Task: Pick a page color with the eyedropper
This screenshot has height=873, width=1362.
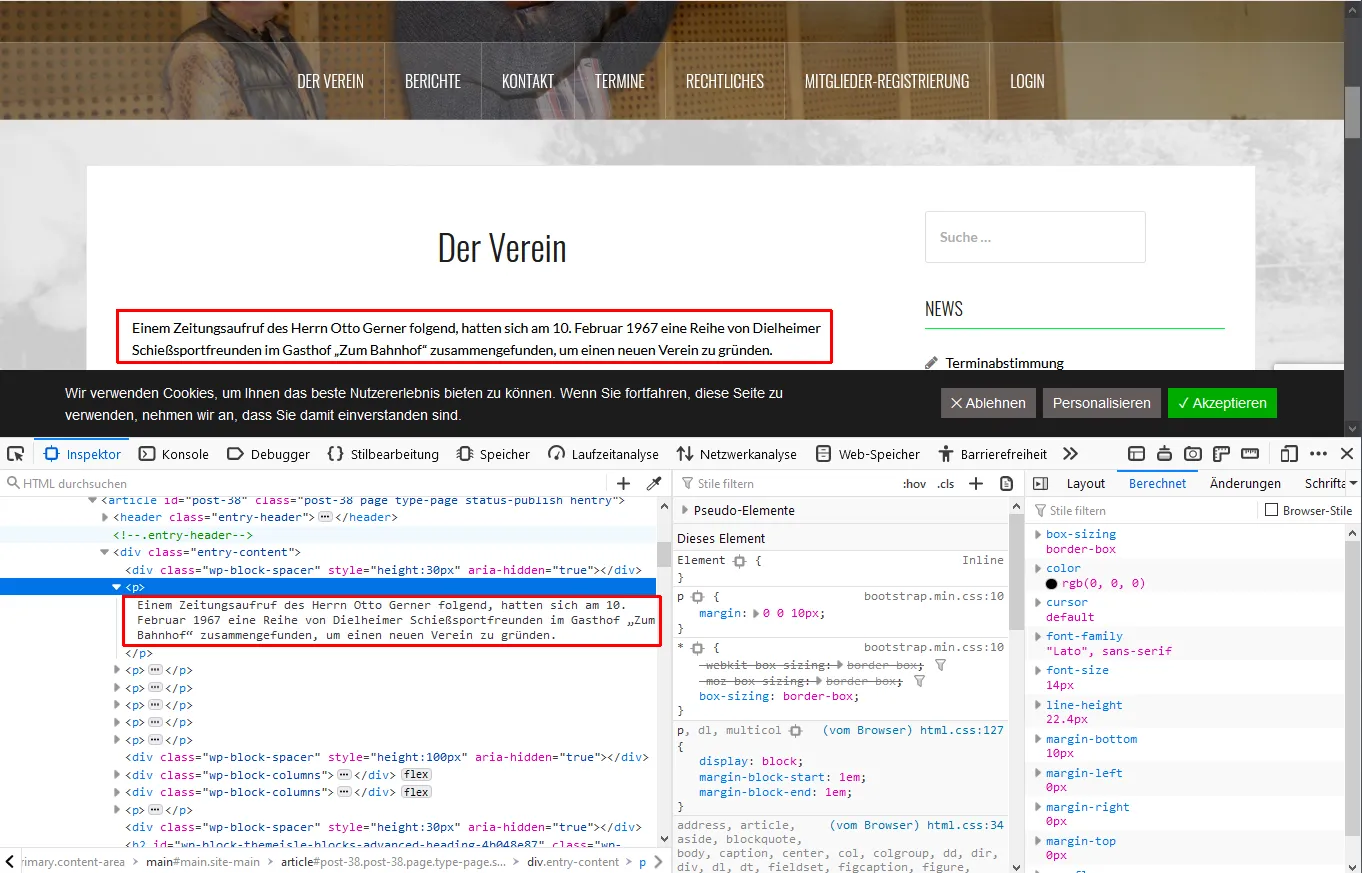Action: tap(654, 483)
